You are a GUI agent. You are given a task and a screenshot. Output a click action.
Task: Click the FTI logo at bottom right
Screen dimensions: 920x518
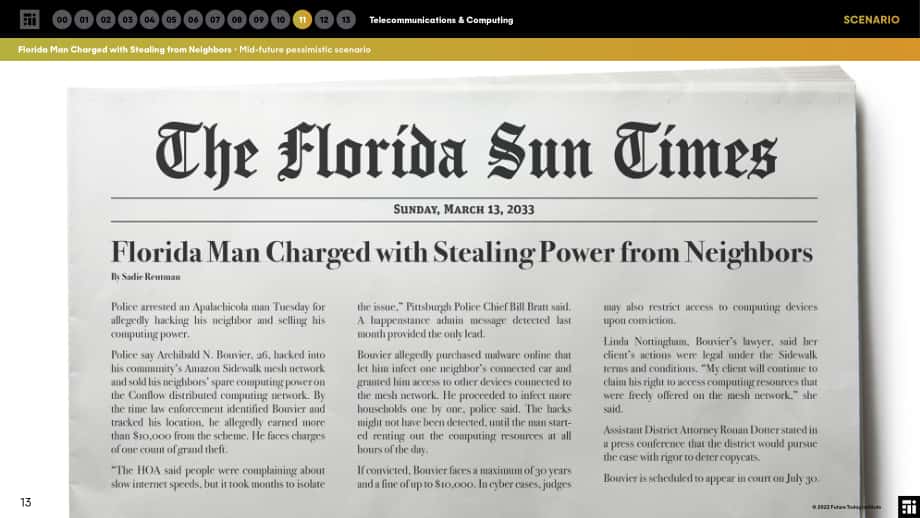click(909, 507)
